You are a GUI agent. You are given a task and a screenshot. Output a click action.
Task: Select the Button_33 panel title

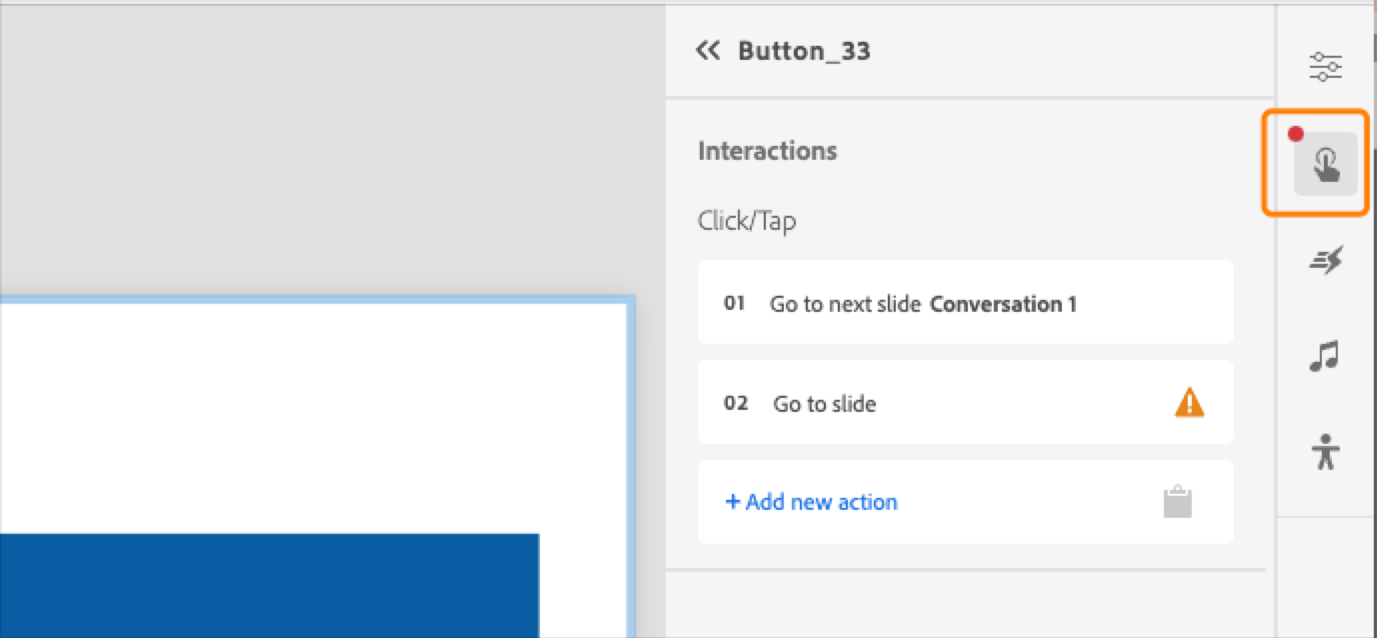click(803, 50)
